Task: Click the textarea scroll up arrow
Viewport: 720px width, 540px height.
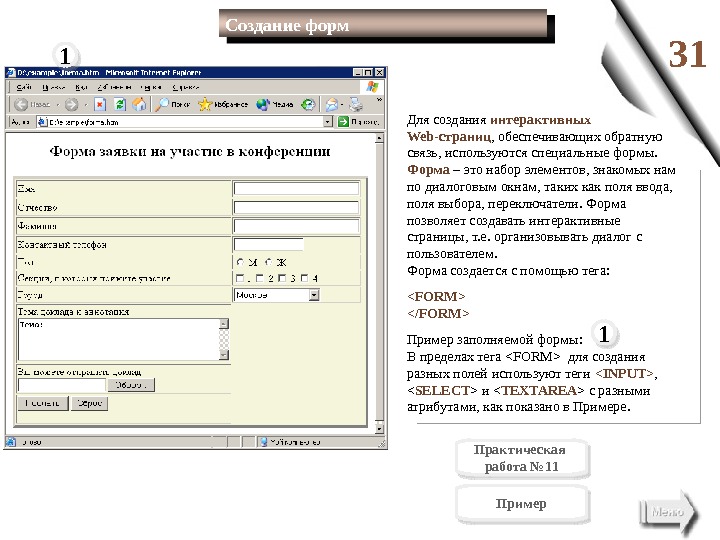Action: point(224,324)
